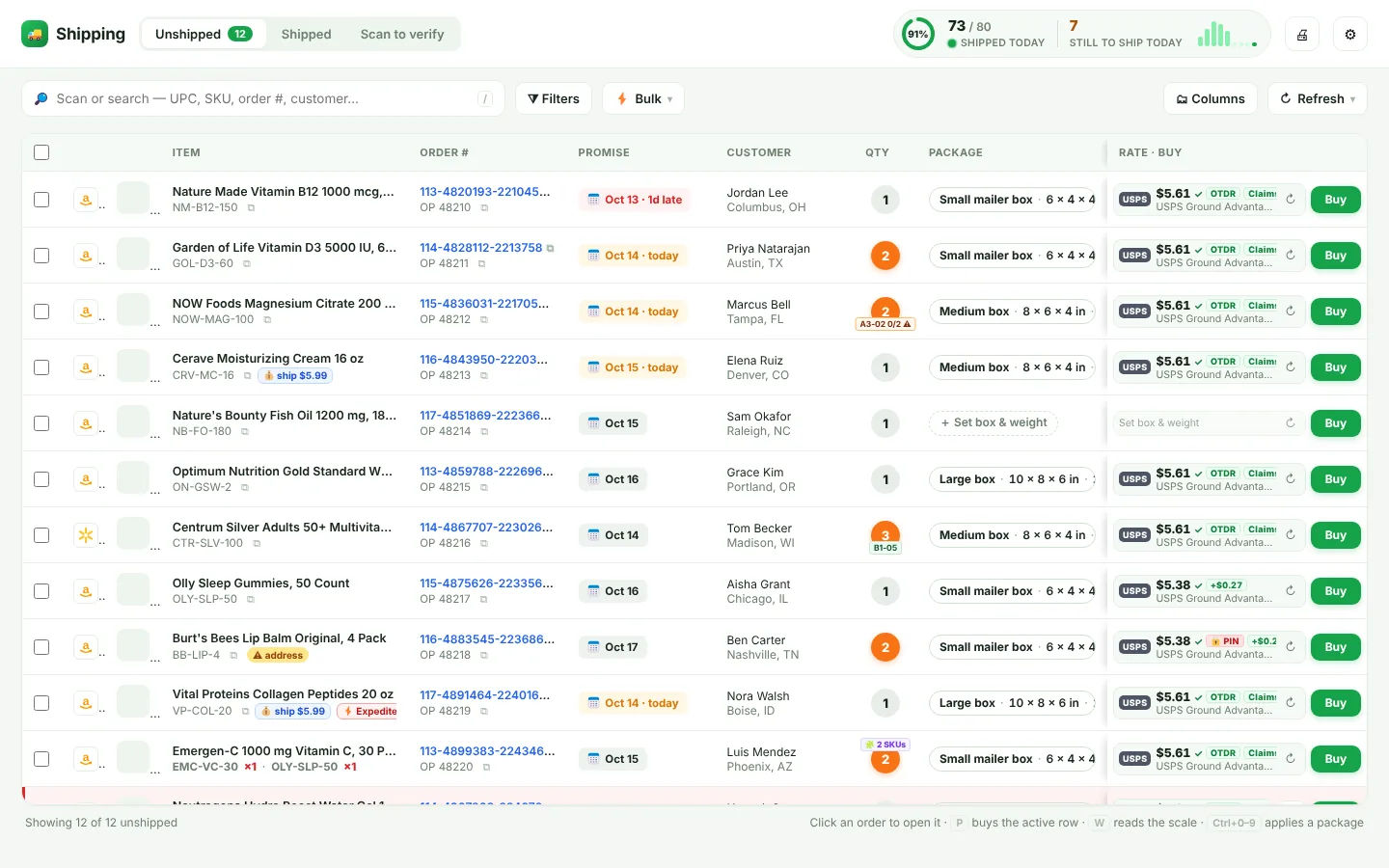
Task: Focus the Scan or search input field
Action: (263, 98)
